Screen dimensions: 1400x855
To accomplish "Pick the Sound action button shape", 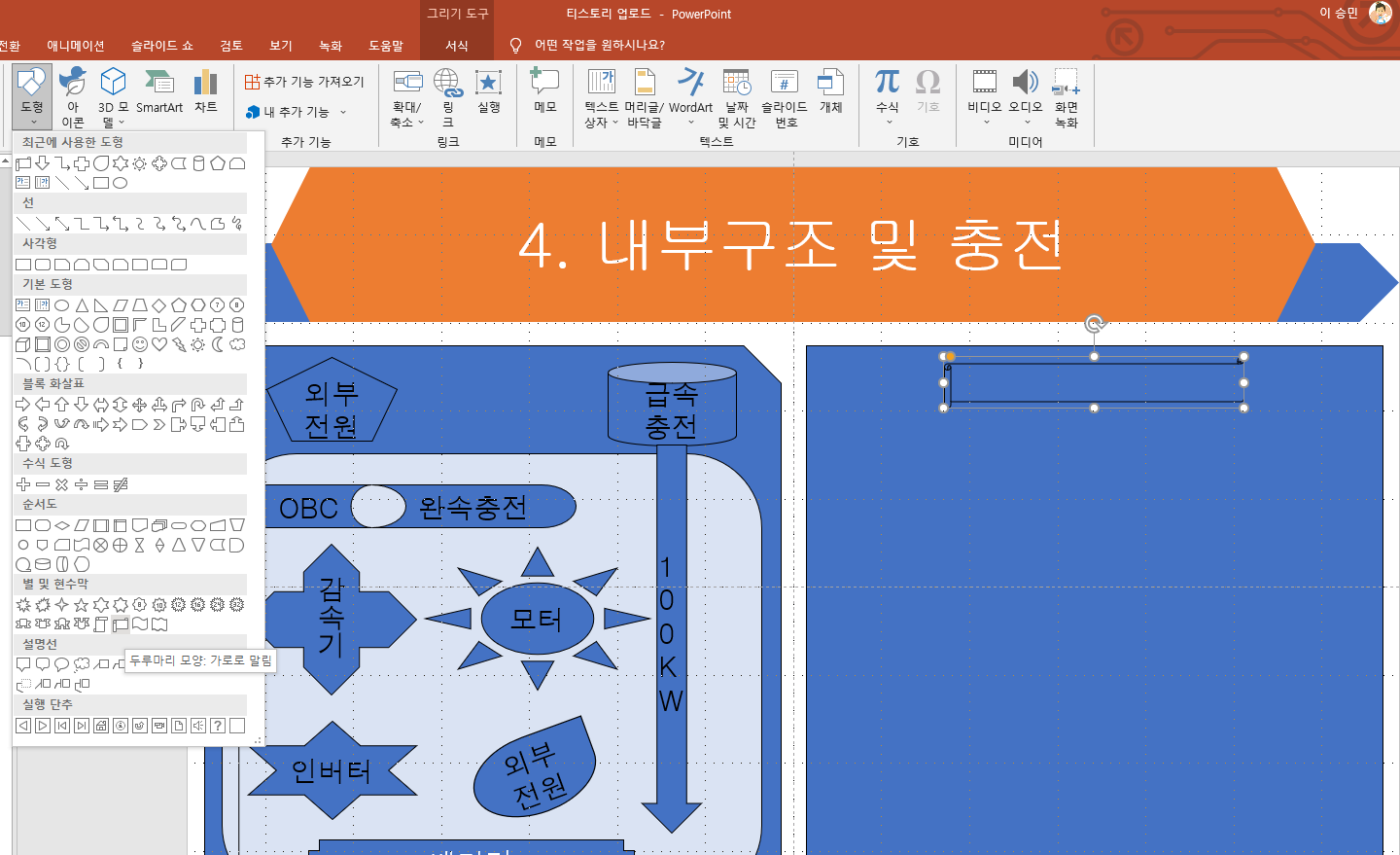I will [198, 726].
